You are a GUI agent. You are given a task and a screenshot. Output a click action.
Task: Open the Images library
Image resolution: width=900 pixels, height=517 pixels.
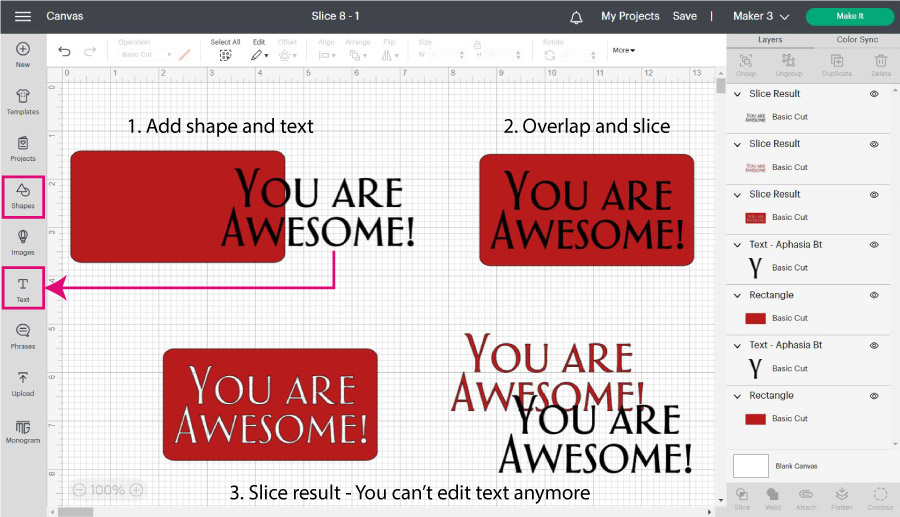23,241
